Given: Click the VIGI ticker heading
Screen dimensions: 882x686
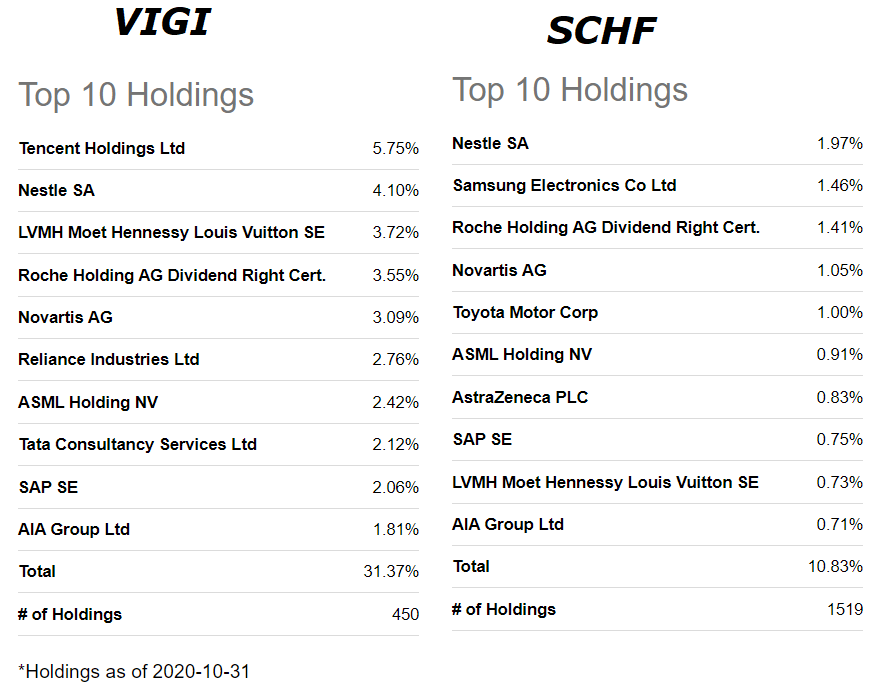Looking at the screenshot, I should click(x=163, y=22).
